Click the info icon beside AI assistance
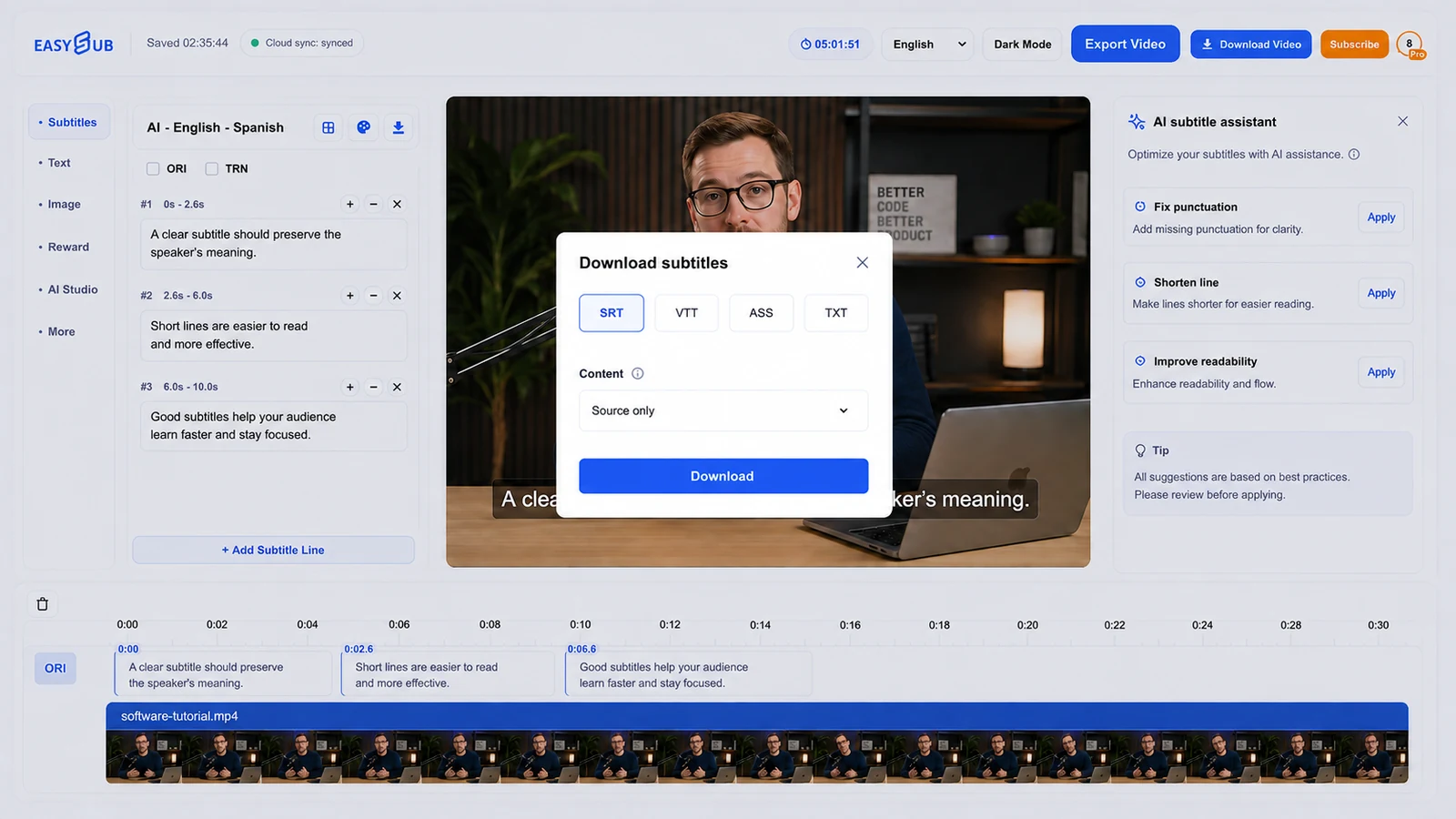Image resolution: width=1456 pixels, height=819 pixels. click(1354, 154)
